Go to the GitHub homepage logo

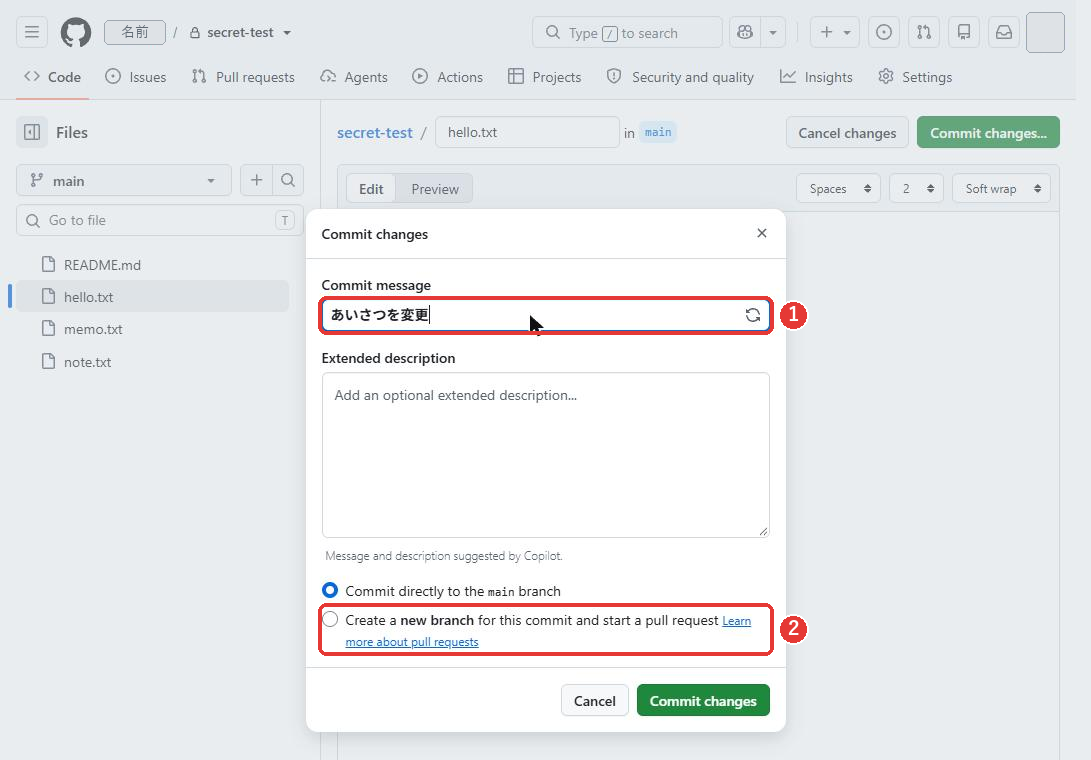tap(75, 32)
